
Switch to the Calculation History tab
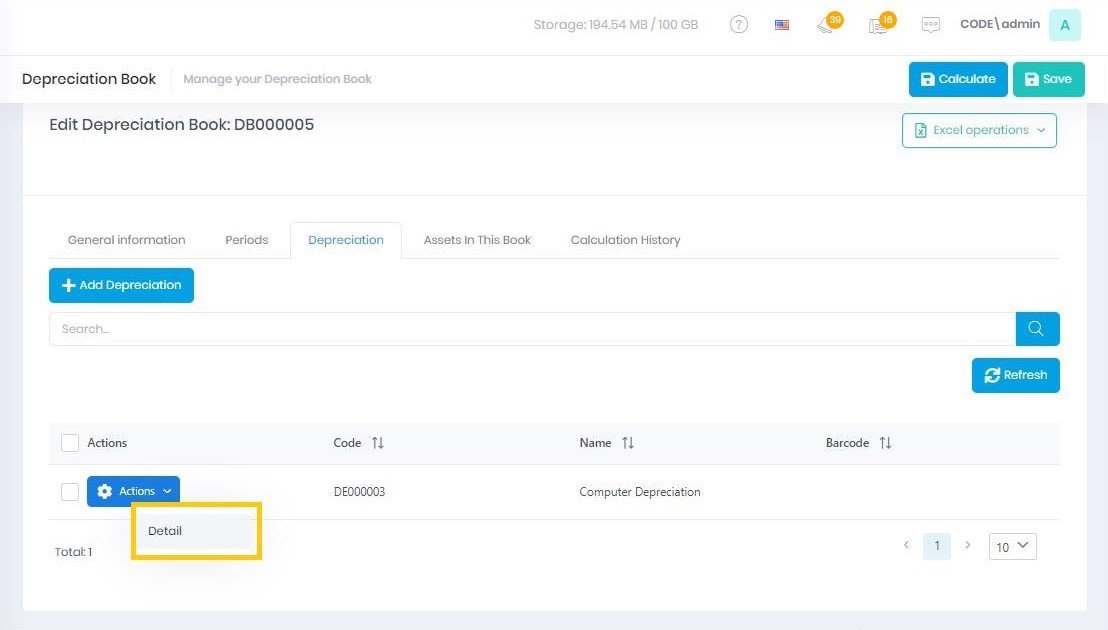(625, 240)
